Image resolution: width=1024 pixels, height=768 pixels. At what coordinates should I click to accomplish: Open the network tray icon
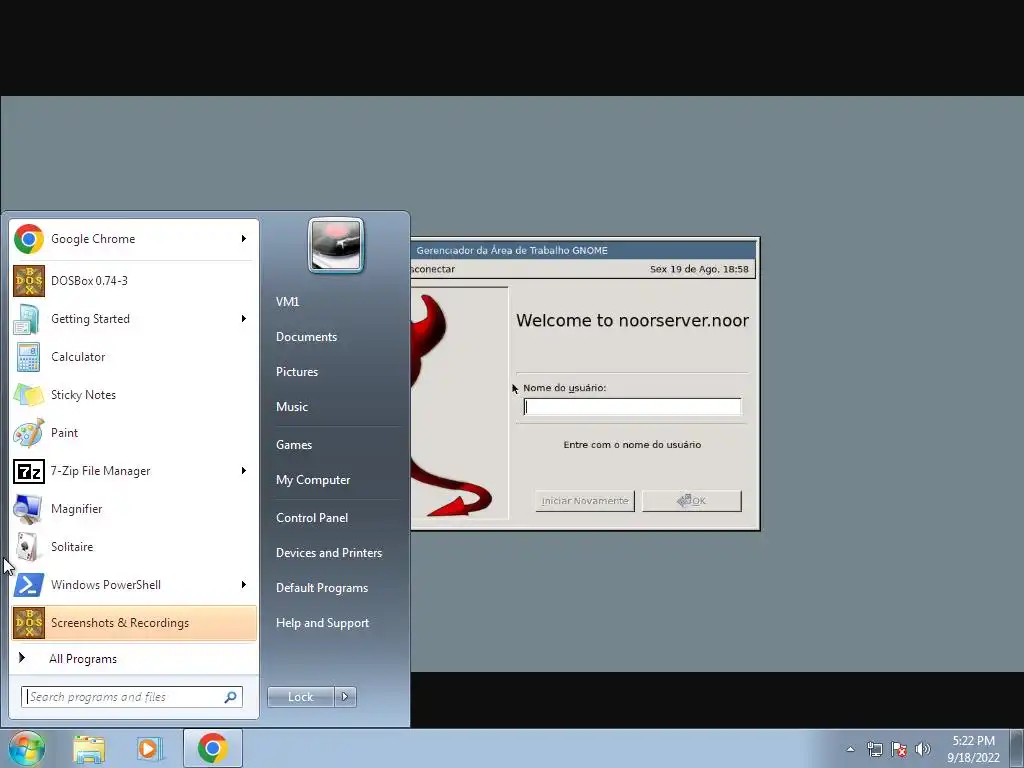coord(874,749)
